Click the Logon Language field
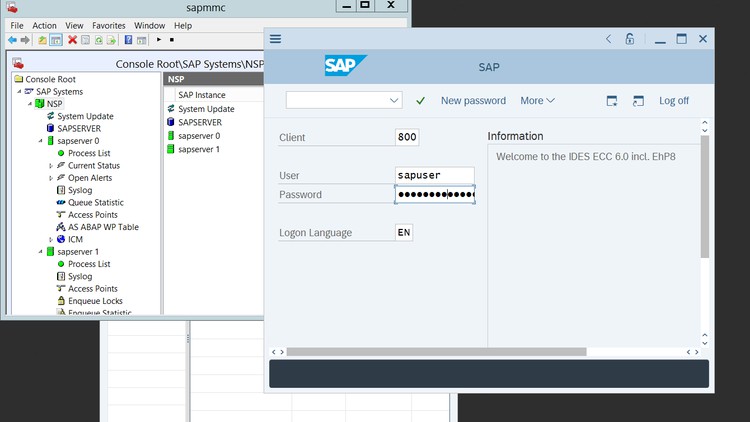The image size is (750, 422). click(x=404, y=233)
